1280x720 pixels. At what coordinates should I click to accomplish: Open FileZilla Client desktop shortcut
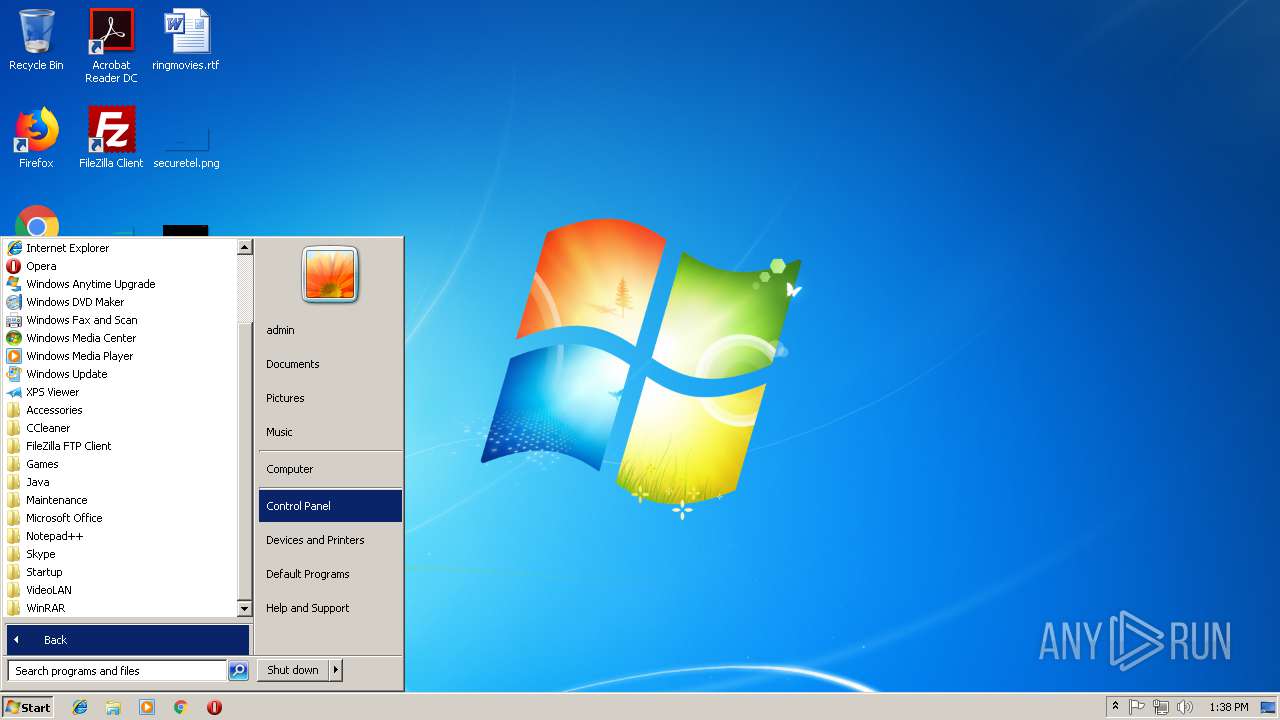coord(111,138)
